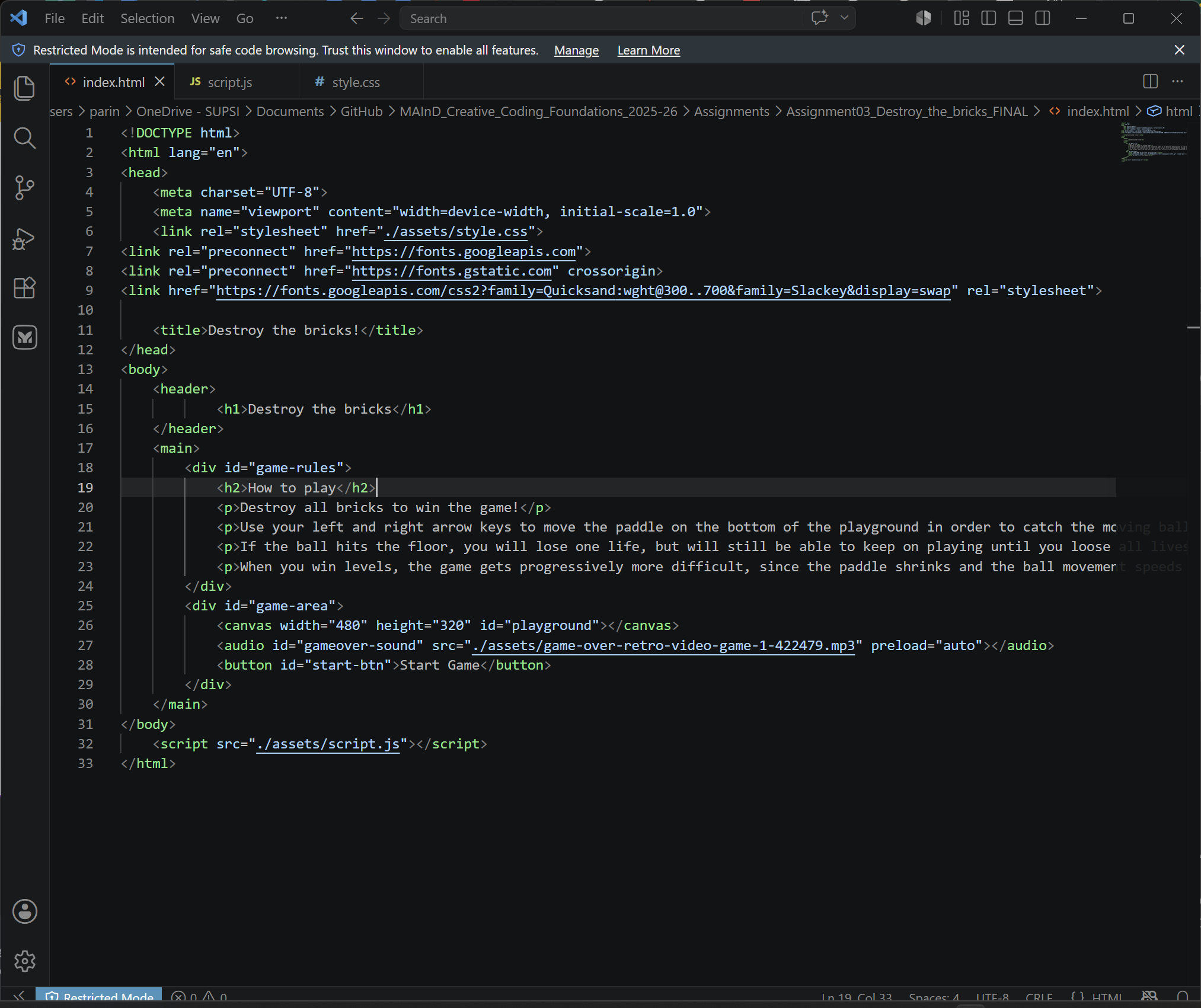The image size is (1201, 1008).
Task: Click Ln 19, Col 33 in status bar
Action: [857, 997]
